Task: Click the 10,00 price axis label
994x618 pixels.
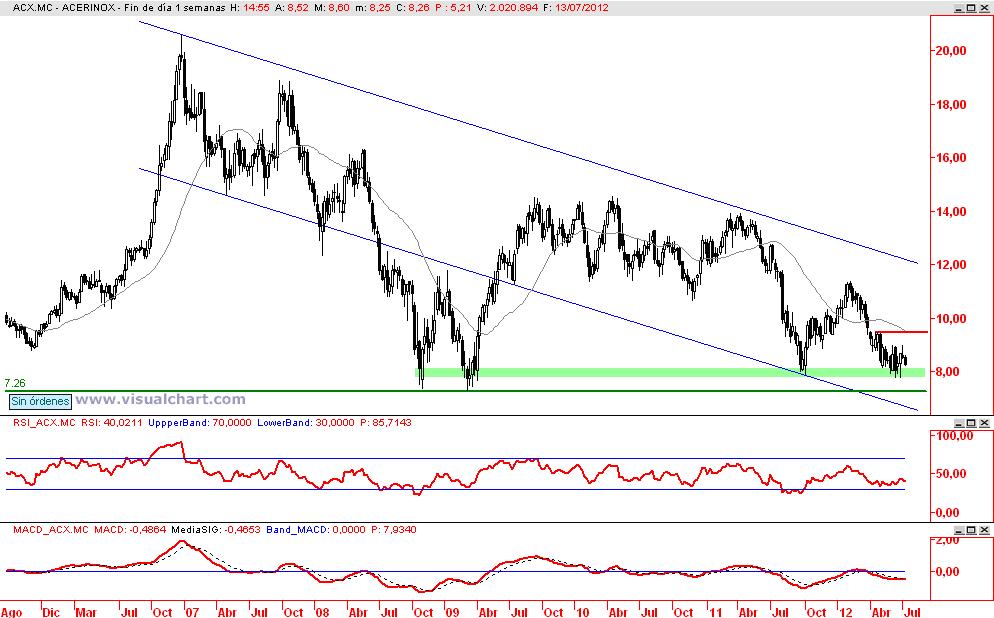Action: tap(952, 319)
